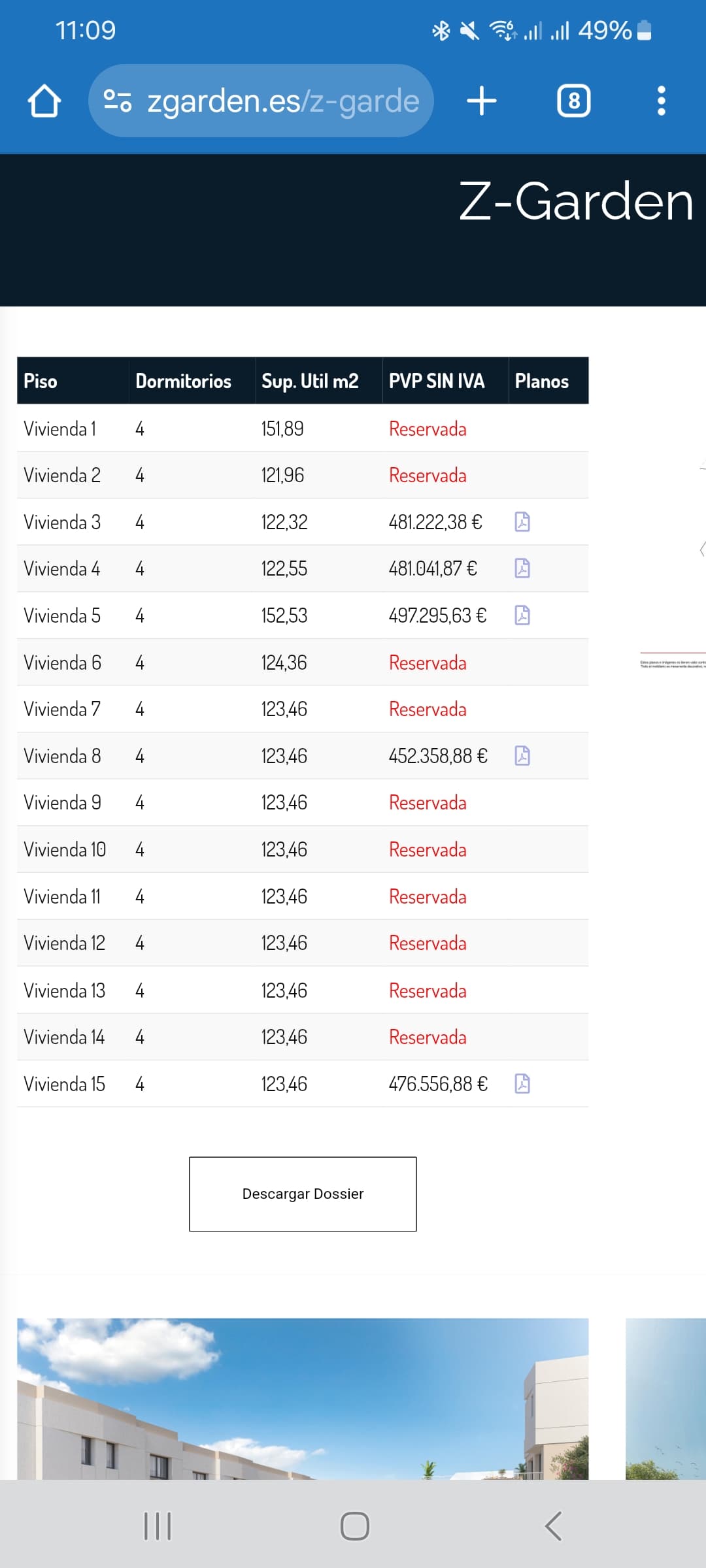This screenshot has width=706, height=1568.
Task: Open the Vivienda 5 floor plan PDF
Action: click(522, 615)
